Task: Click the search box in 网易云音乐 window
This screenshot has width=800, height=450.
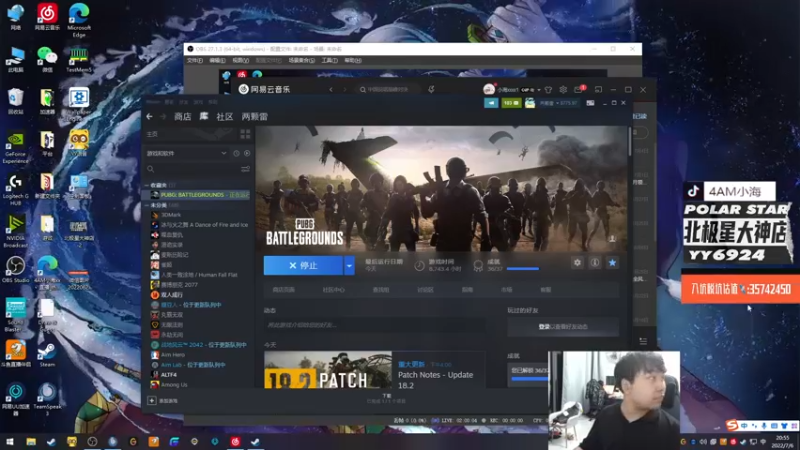Action: click(388, 89)
